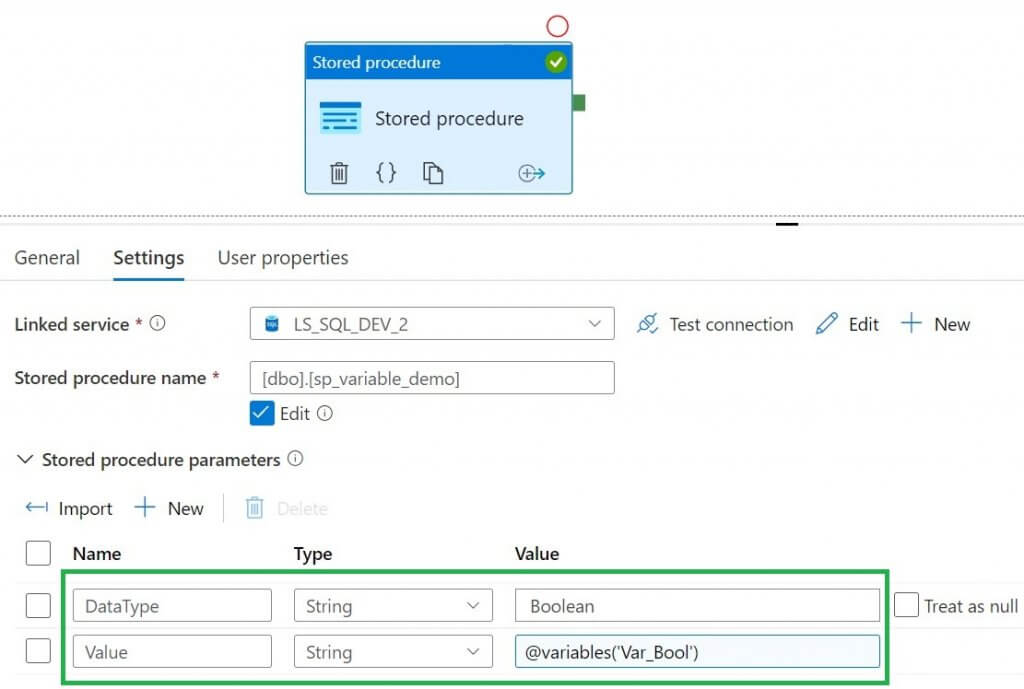Click the Stored procedure name input field
This screenshot has height=689, width=1024.
coord(431,378)
